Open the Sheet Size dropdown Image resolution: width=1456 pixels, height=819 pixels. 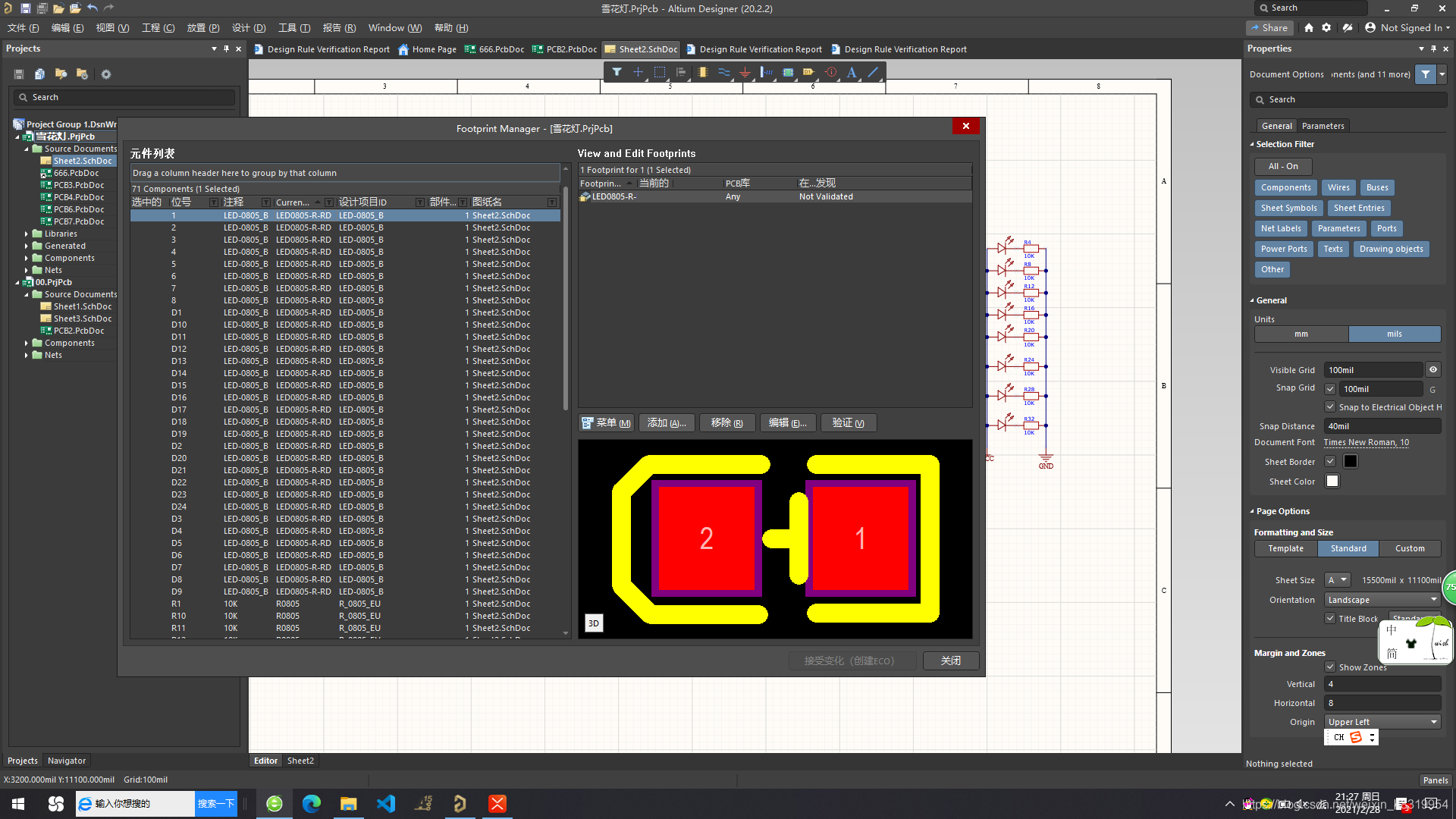point(1338,580)
